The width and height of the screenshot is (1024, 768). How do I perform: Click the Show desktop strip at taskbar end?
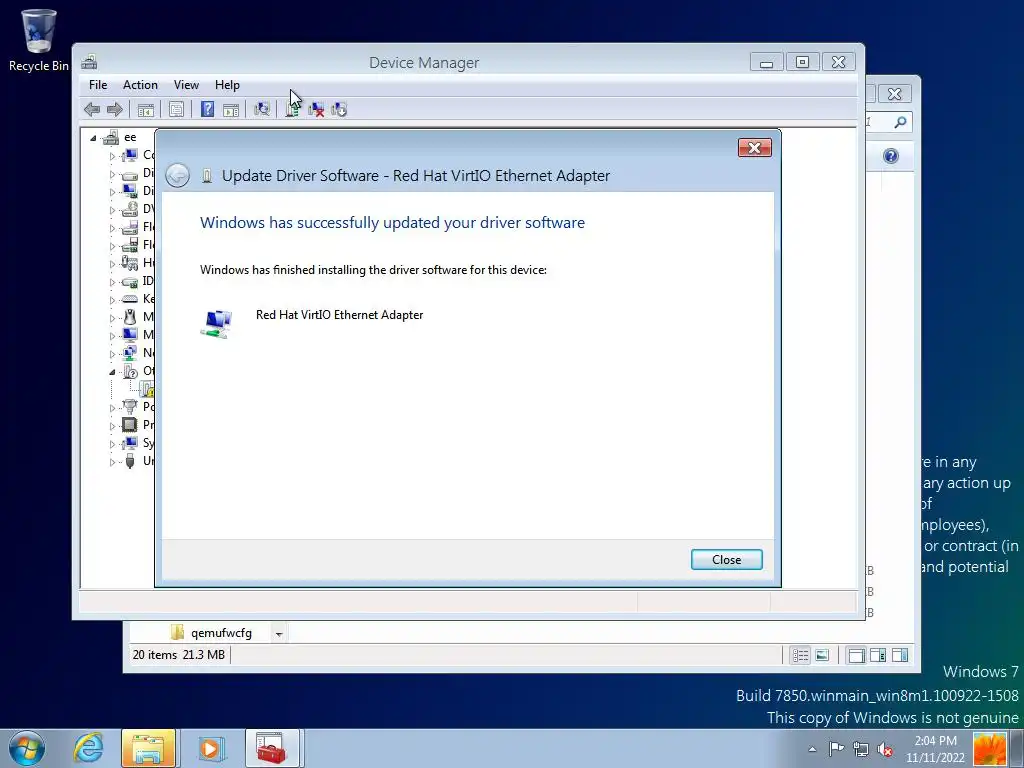[1016, 748]
